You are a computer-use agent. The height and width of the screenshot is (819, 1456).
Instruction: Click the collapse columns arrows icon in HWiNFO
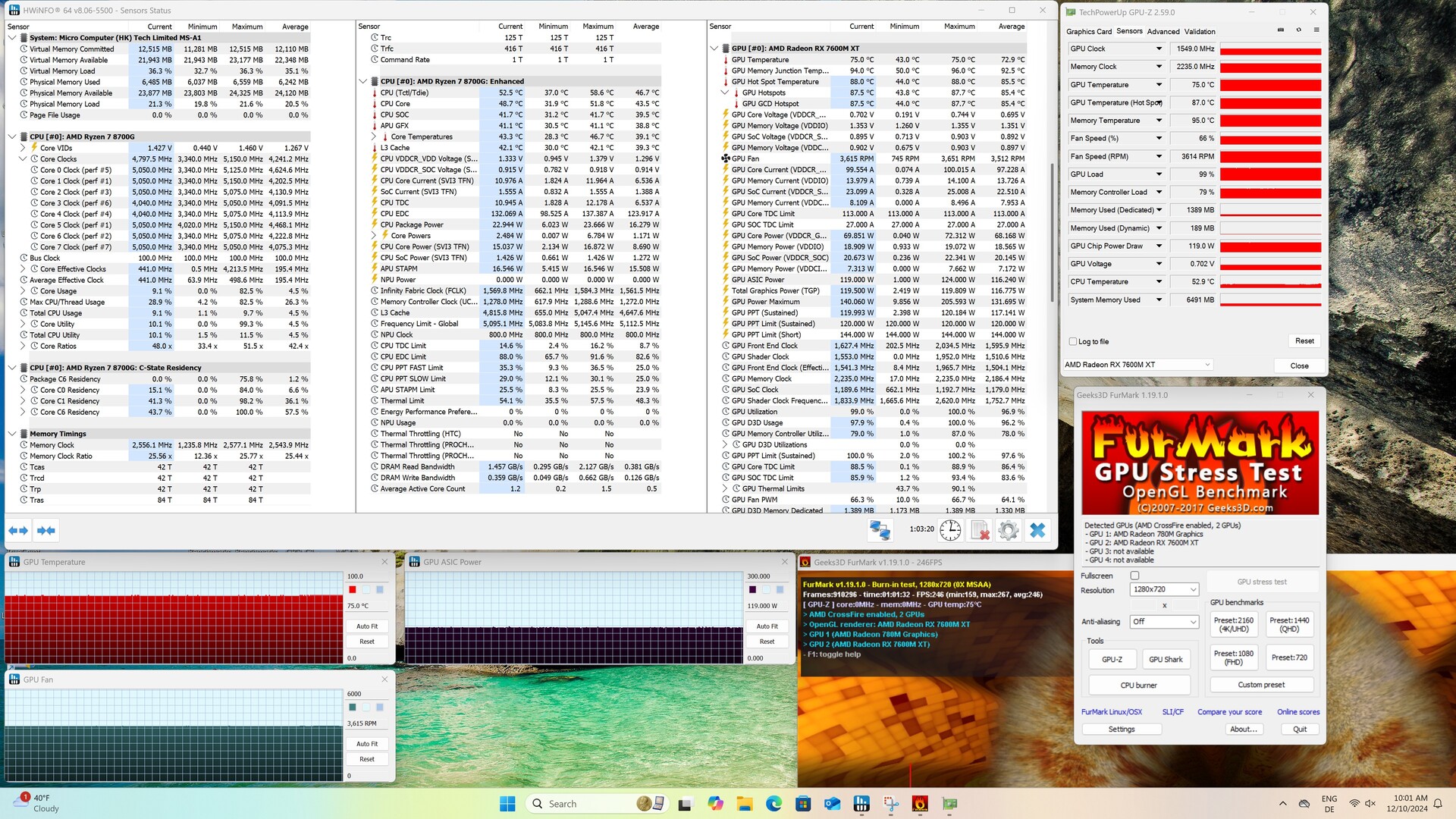pyautogui.click(x=45, y=531)
